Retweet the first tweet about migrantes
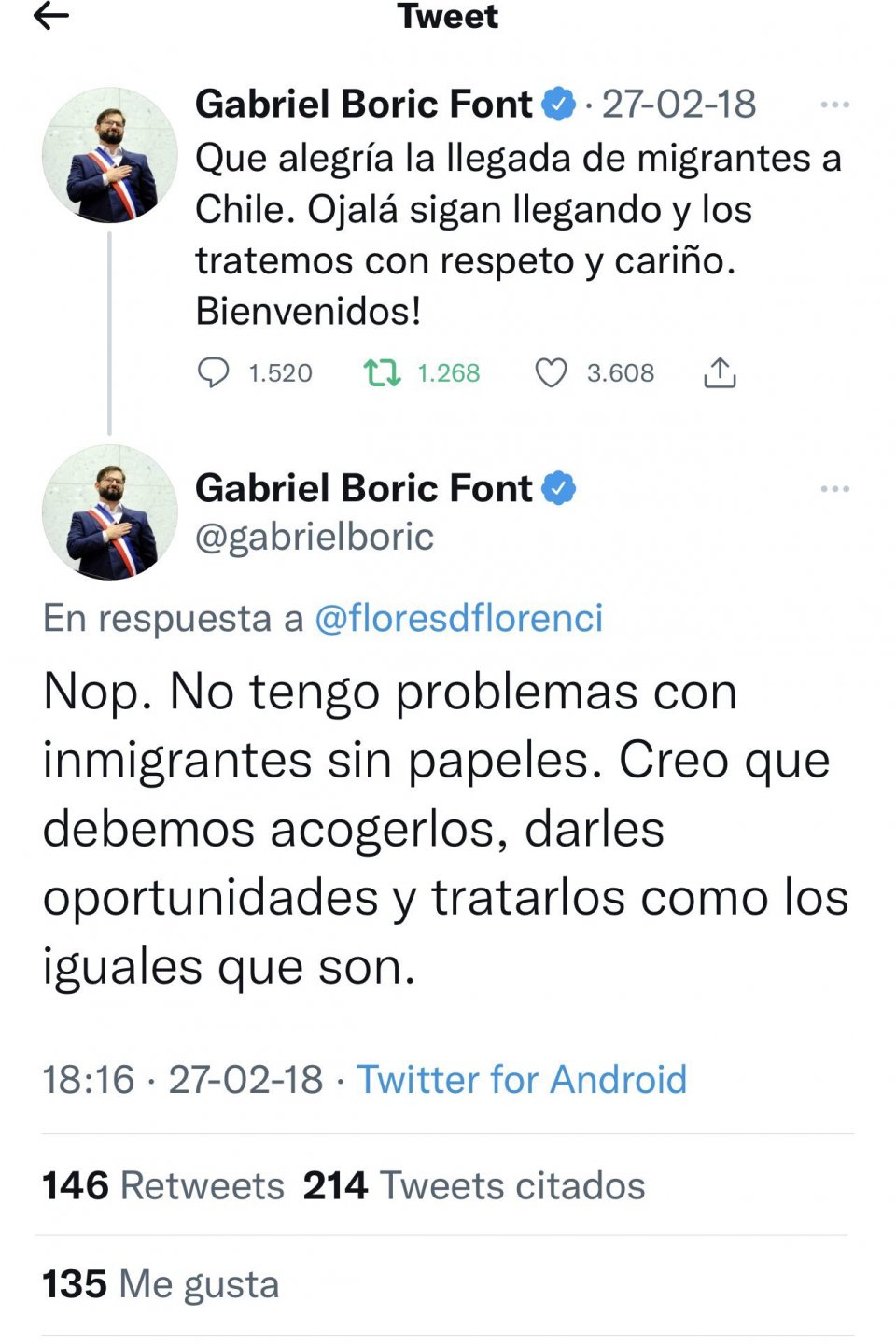This screenshot has width=896, height=1344. pyautogui.click(x=382, y=373)
